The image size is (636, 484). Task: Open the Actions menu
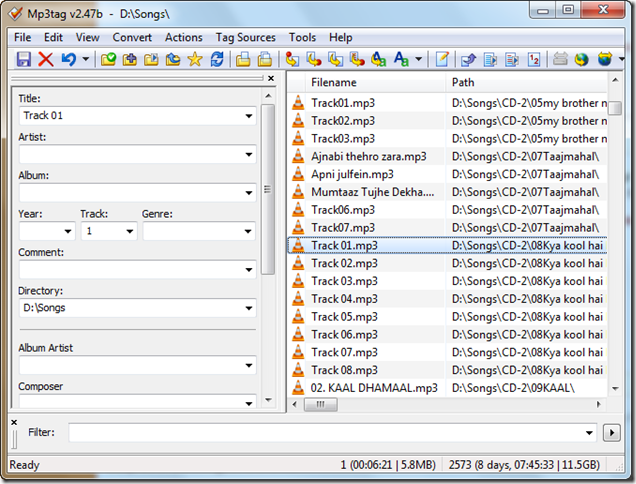[x=184, y=37]
